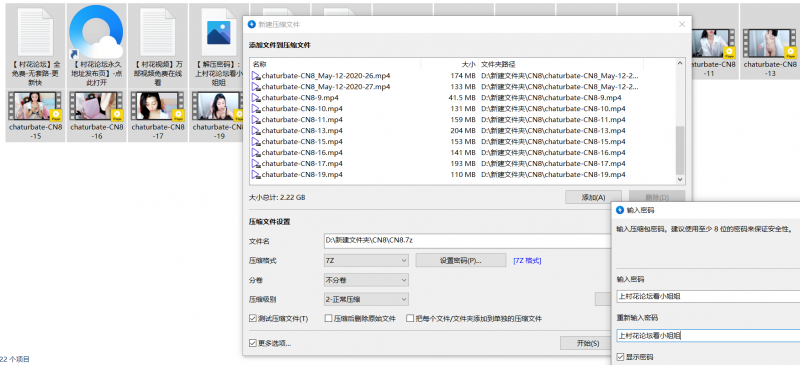Screen dimensions: 800x365
Task: Toggle the 测试压缩文件(T) checkbox
Action: tap(253, 319)
